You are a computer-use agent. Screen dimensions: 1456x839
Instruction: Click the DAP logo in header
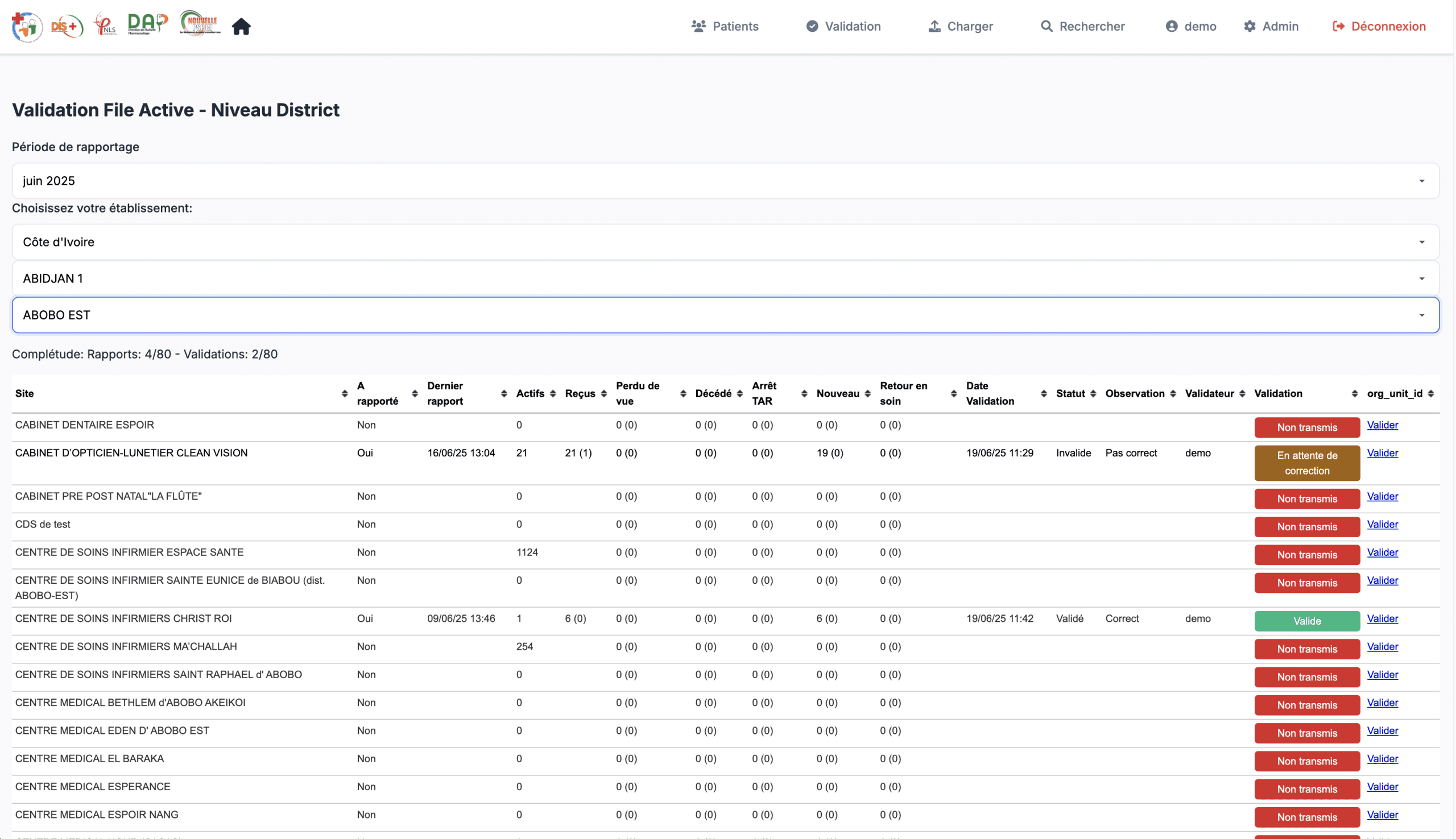click(147, 24)
